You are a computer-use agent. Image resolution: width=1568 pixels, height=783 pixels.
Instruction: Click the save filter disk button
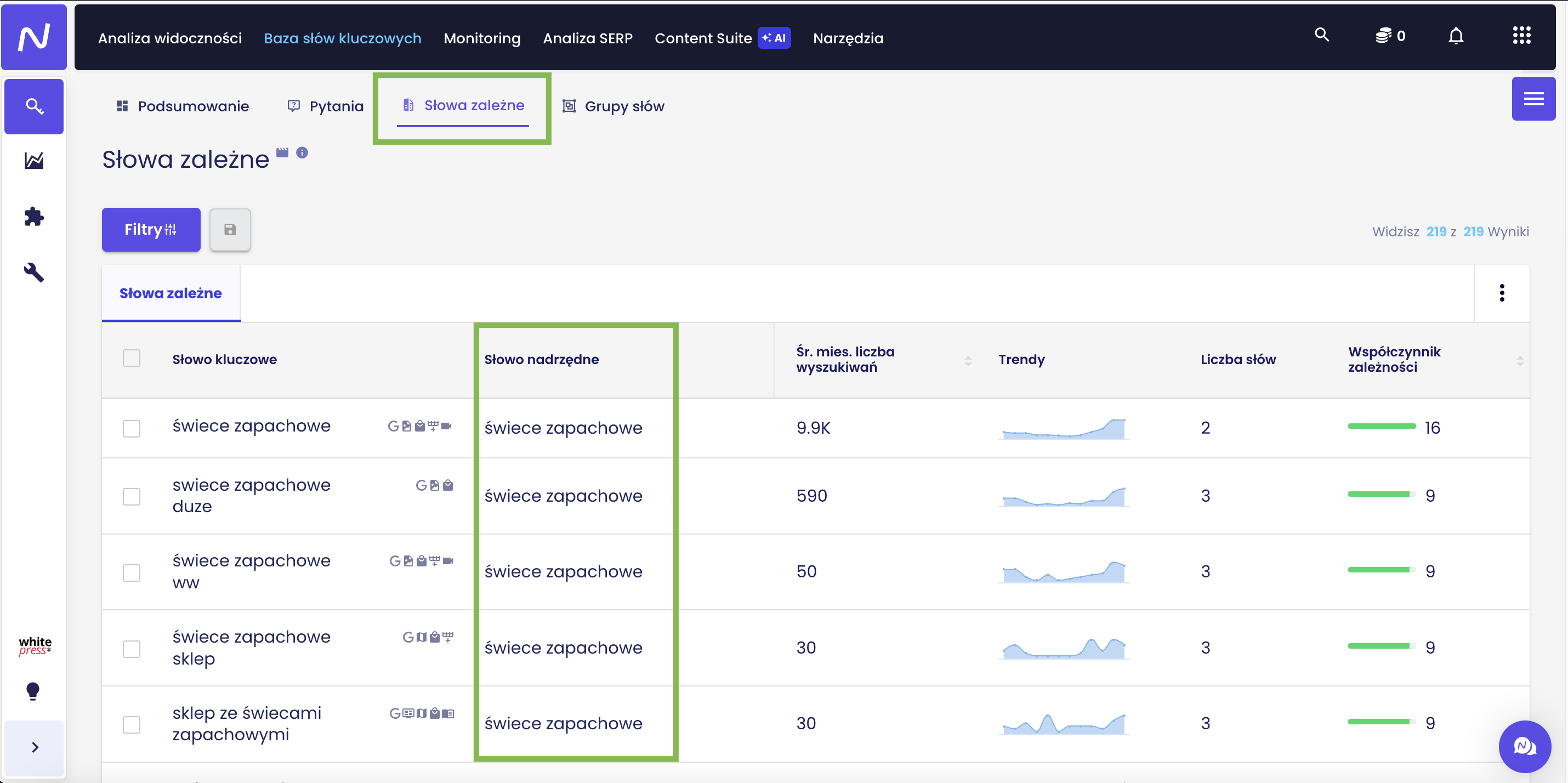tap(230, 230)
